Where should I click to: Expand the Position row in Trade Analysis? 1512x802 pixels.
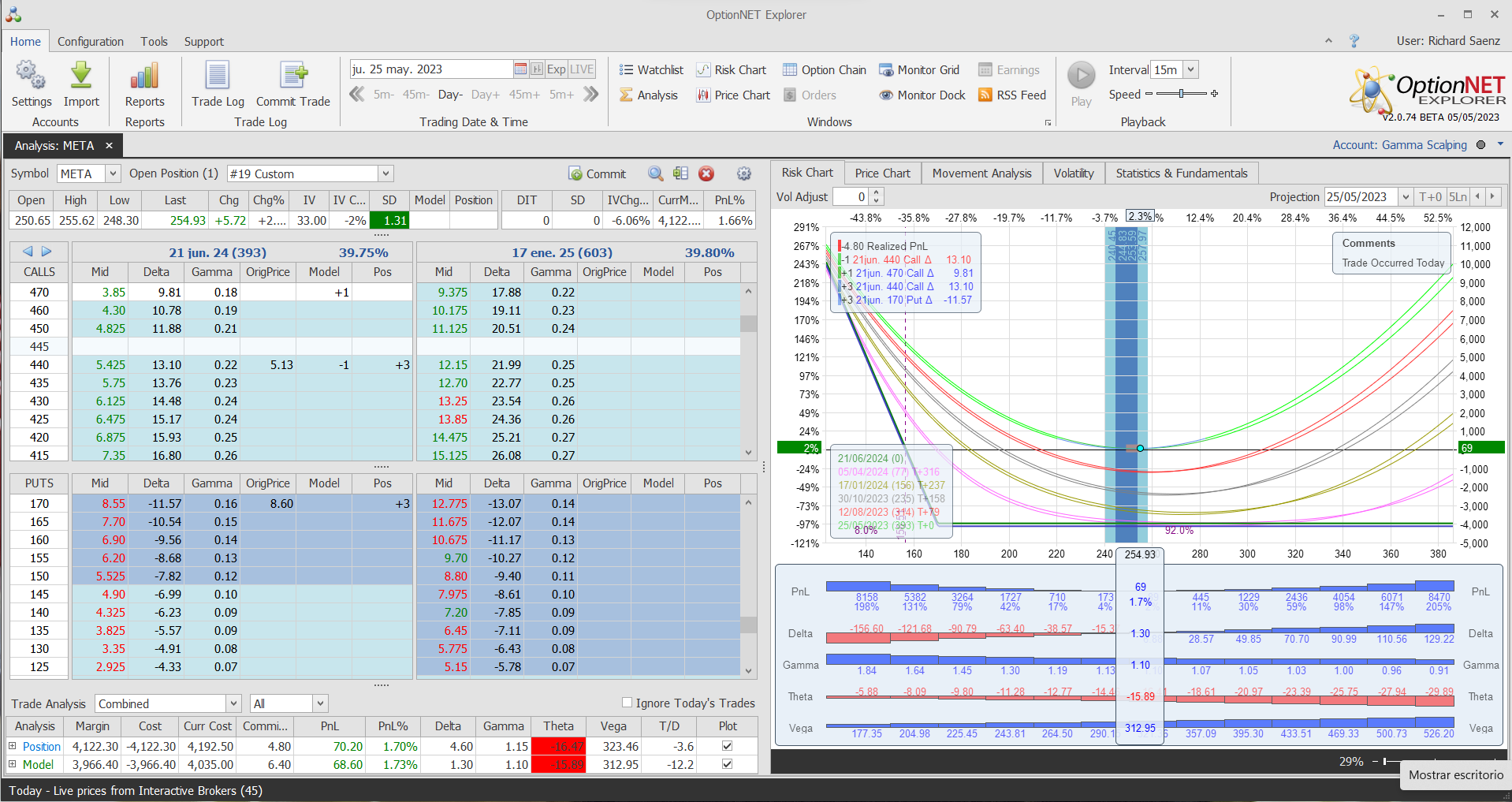13,746
